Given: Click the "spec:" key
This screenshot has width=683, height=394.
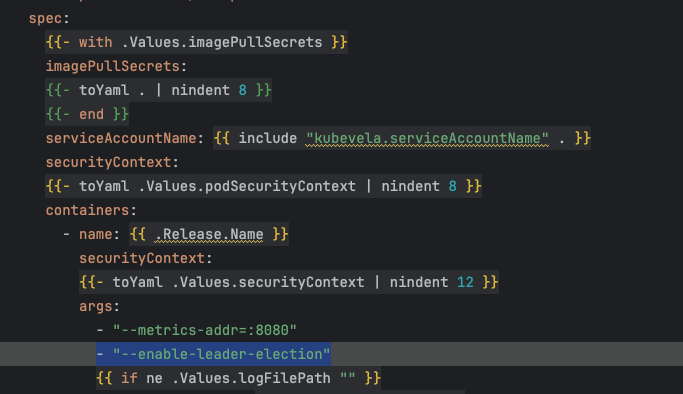Looking at the screenshot, I should 49,19.
